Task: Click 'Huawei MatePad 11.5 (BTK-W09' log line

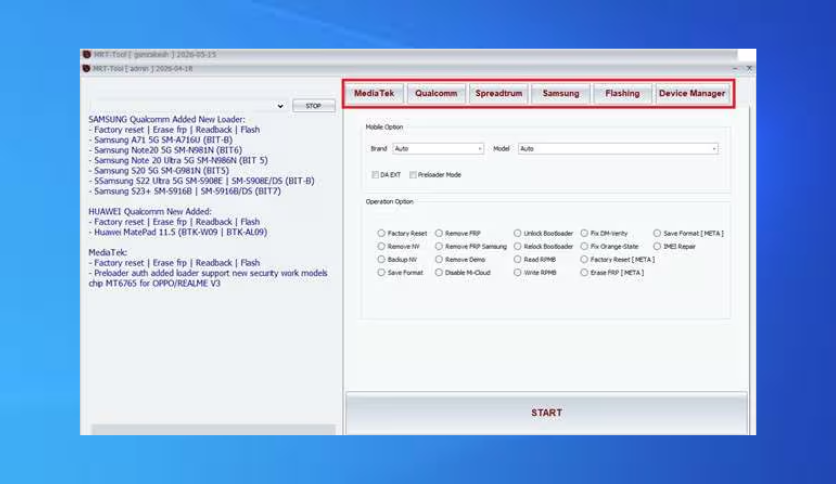Action: tap(180, 232)
